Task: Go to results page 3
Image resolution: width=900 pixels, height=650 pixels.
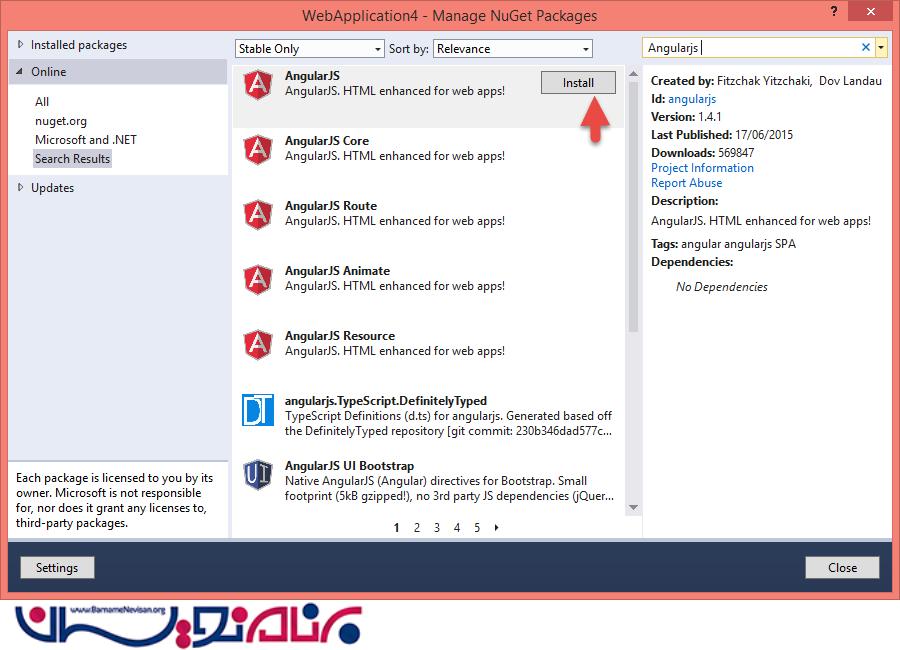Action: pos(437,527)
